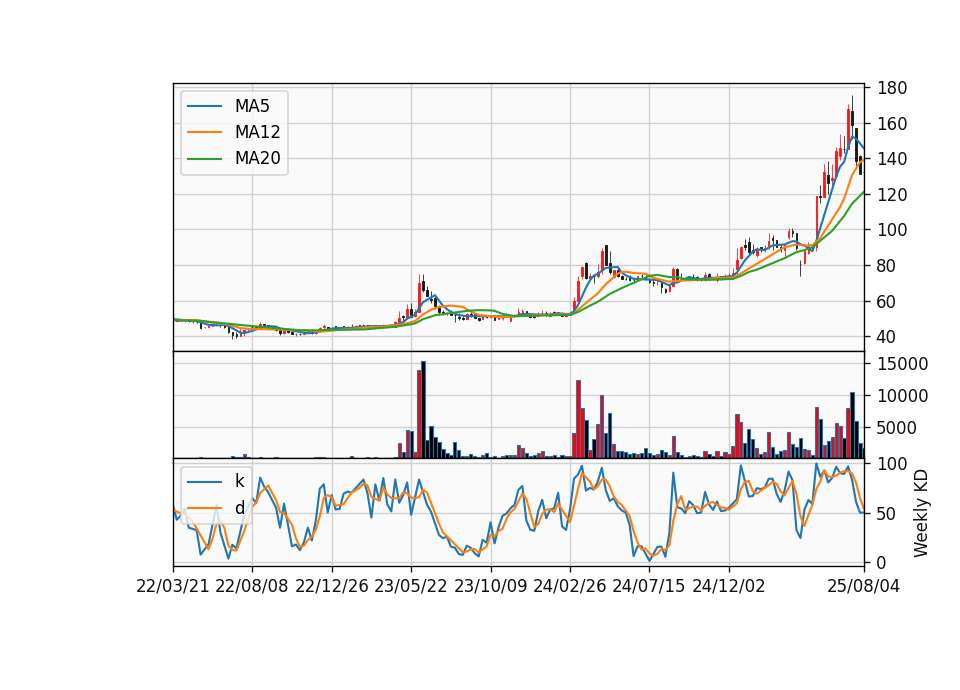Image resolution: width=960 pixels, height=690 pixels.
Task: Click the 140 price axis tick
Action: click(891, 159)
